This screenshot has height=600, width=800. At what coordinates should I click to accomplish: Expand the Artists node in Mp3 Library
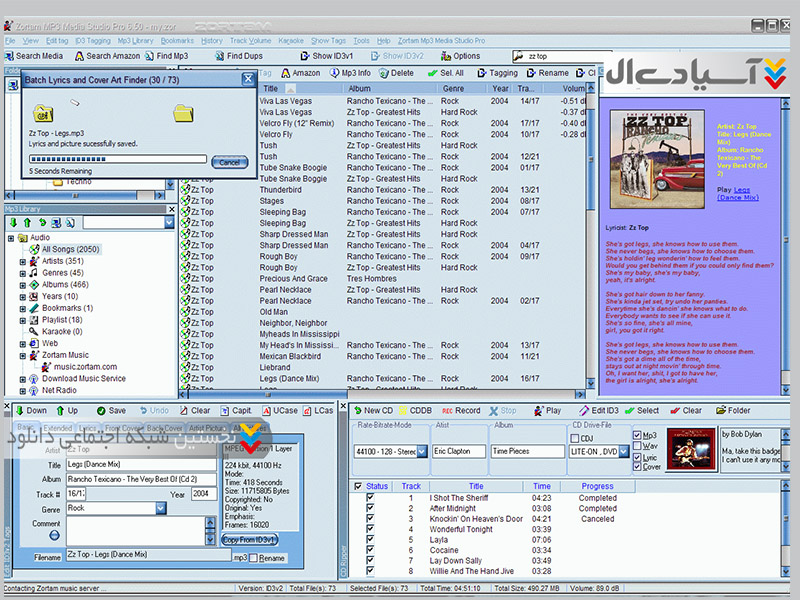click(22, 261)
